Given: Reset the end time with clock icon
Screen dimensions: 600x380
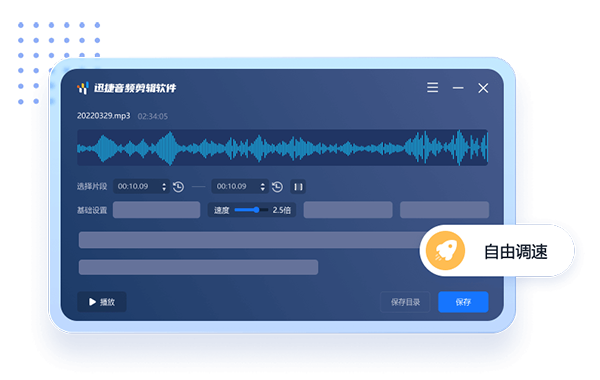Looking at the screenshot, I should pos(277,187).
